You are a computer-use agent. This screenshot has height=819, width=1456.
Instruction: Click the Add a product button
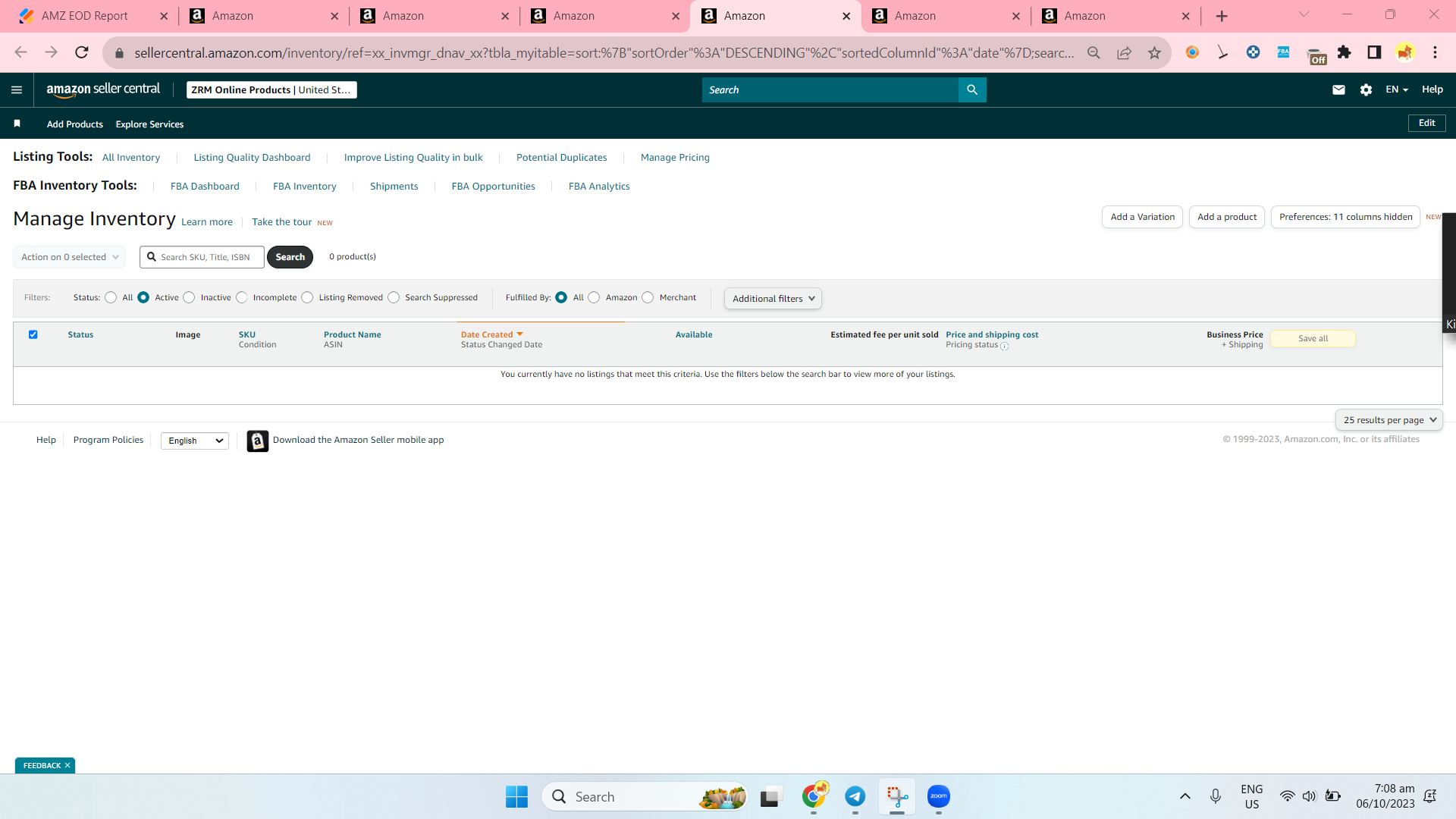coord(1227,217)
